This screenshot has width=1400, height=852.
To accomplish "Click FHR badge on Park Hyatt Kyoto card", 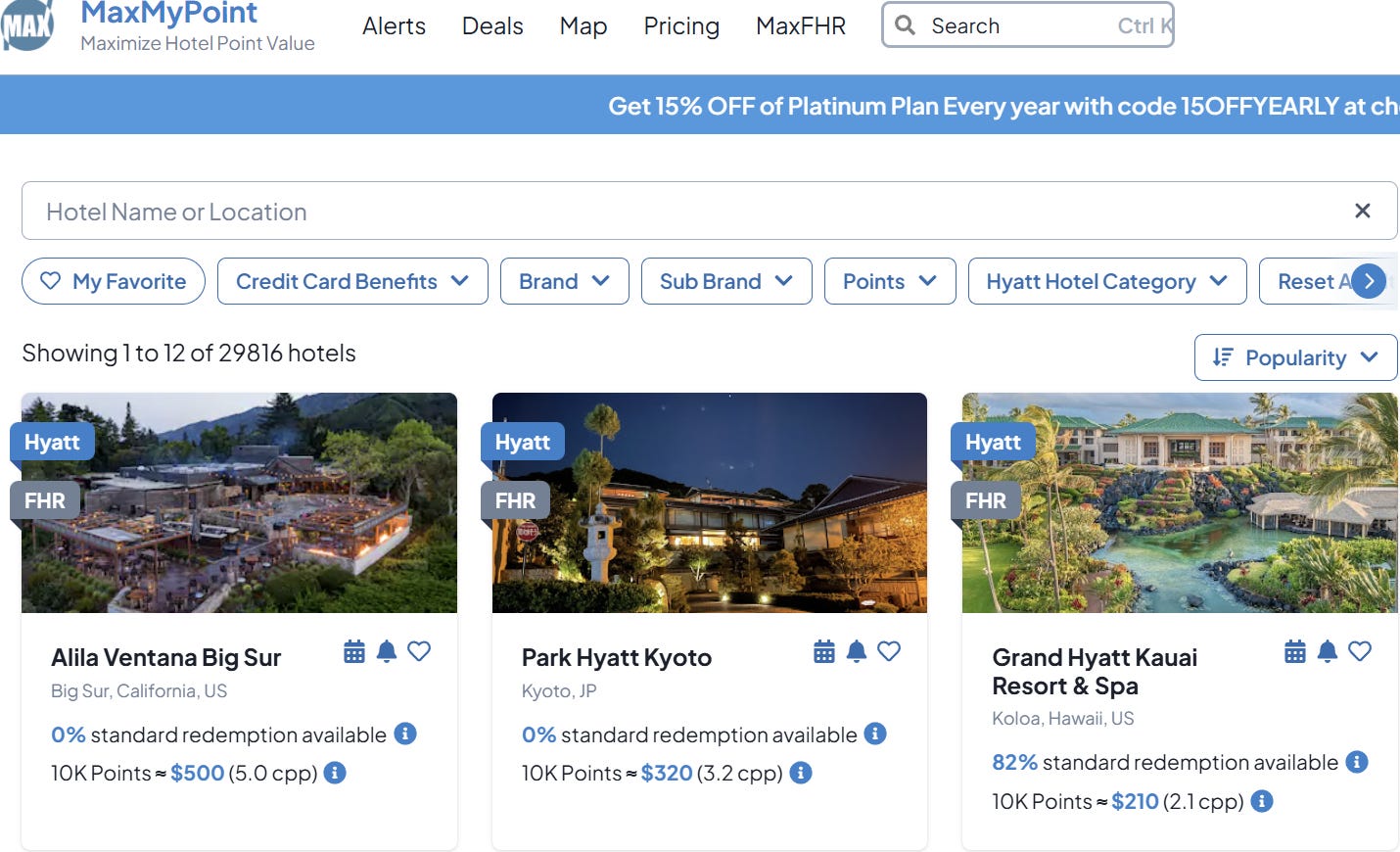I will pyautogui.click(x=515, y=500).
